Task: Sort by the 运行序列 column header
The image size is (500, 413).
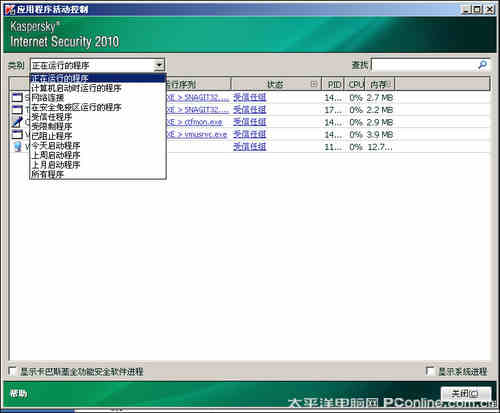Action: click(198, 84)
